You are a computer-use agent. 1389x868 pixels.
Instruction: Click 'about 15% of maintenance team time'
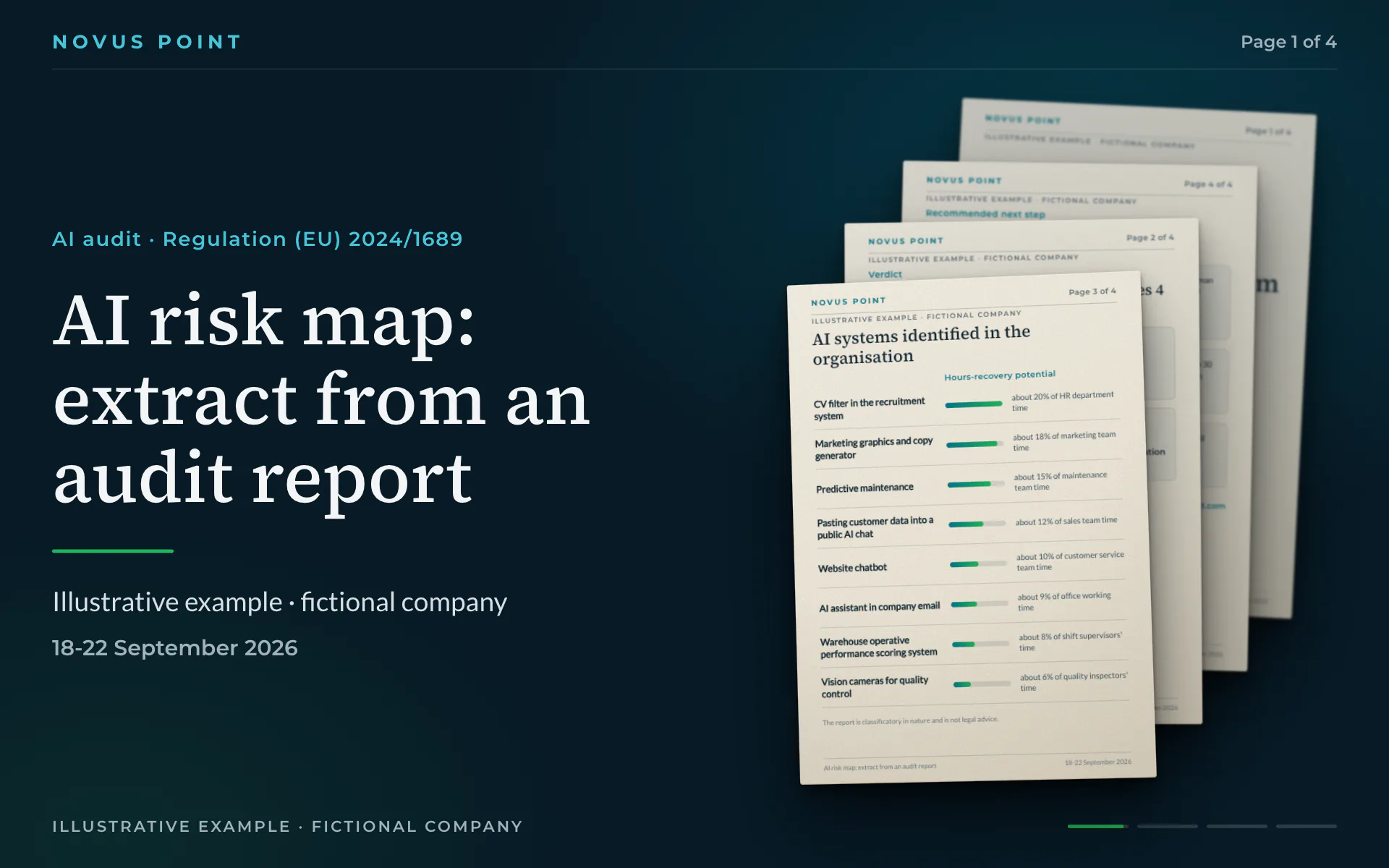pos(1061,482)
